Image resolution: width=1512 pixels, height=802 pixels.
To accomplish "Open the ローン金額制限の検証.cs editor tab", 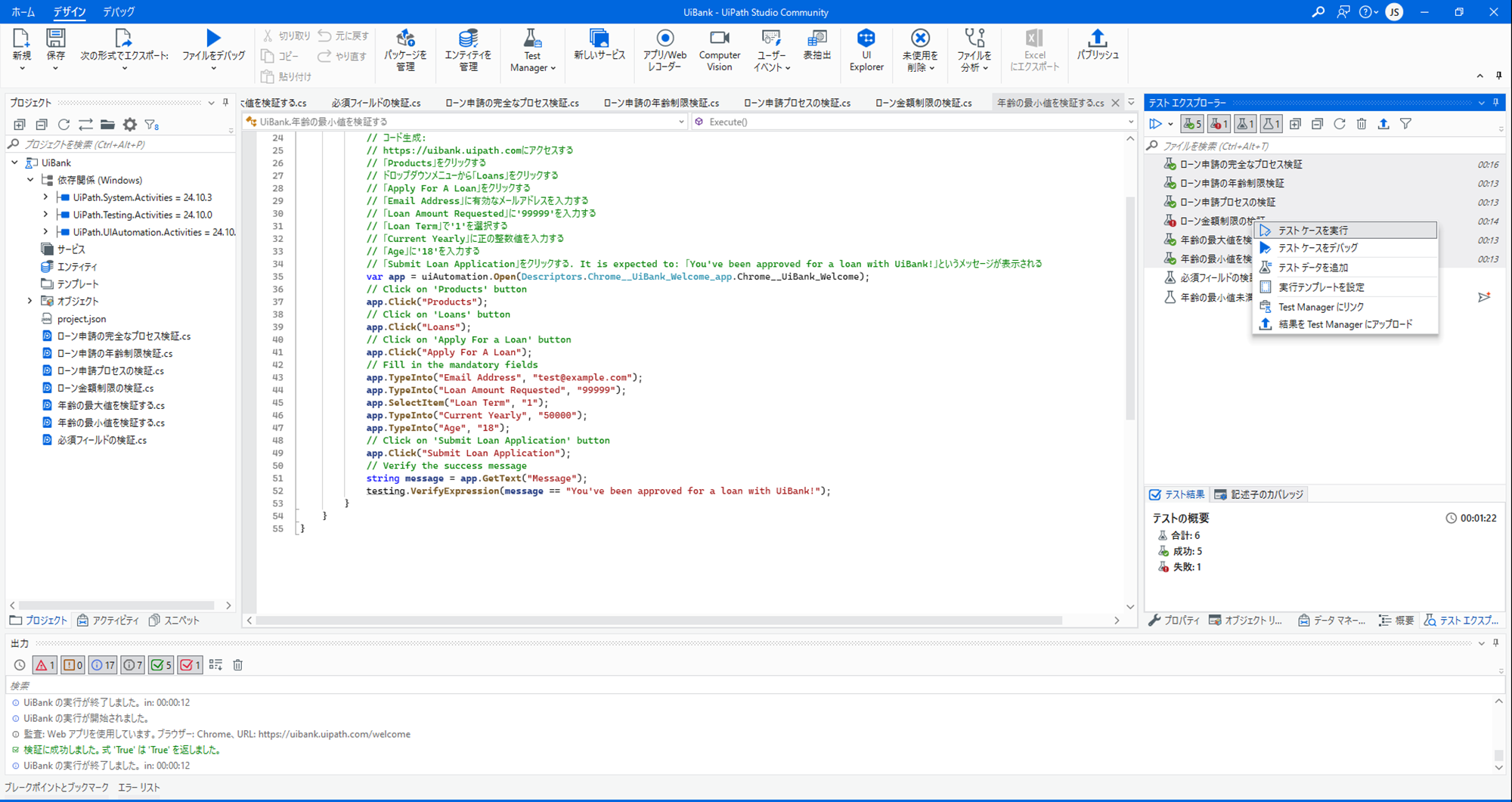I will tap(923, 103).
